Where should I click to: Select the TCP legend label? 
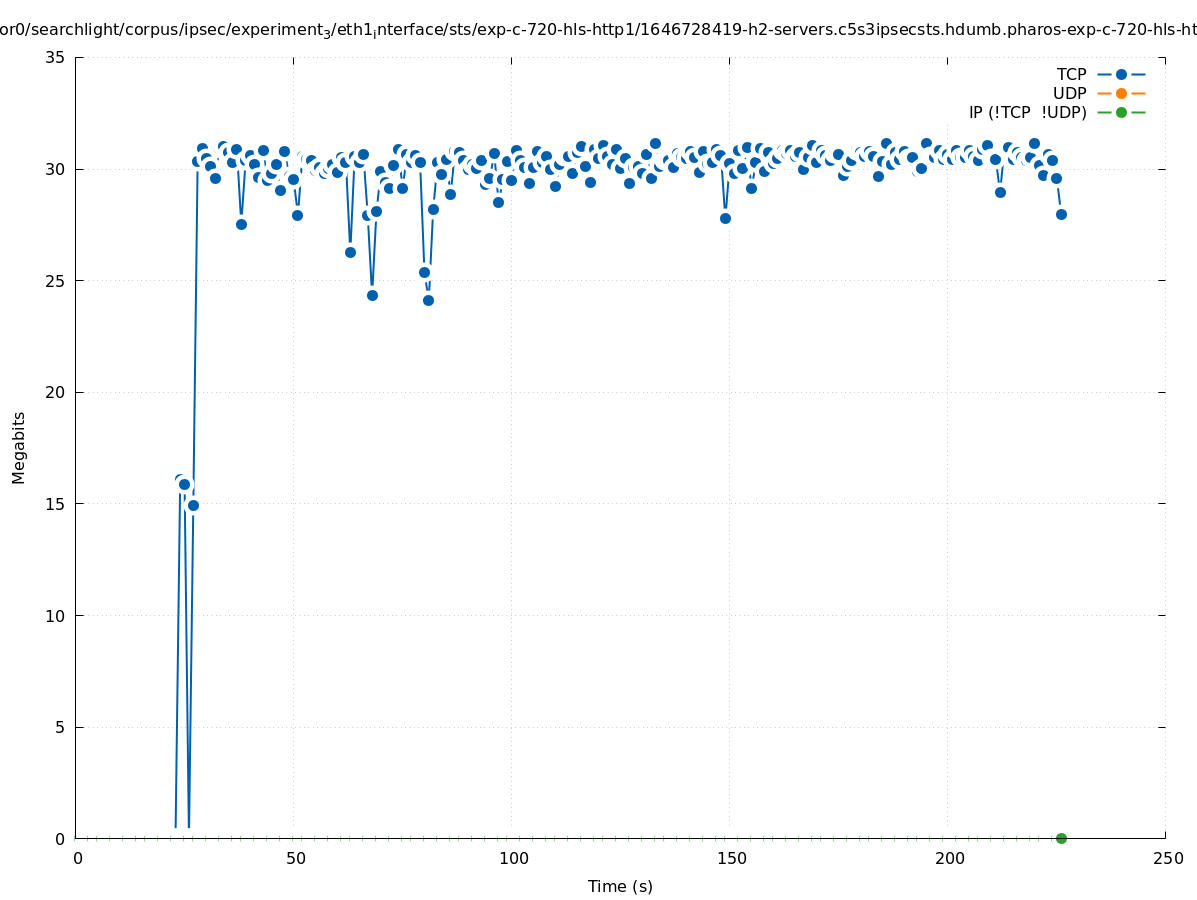click(1071, 74)
